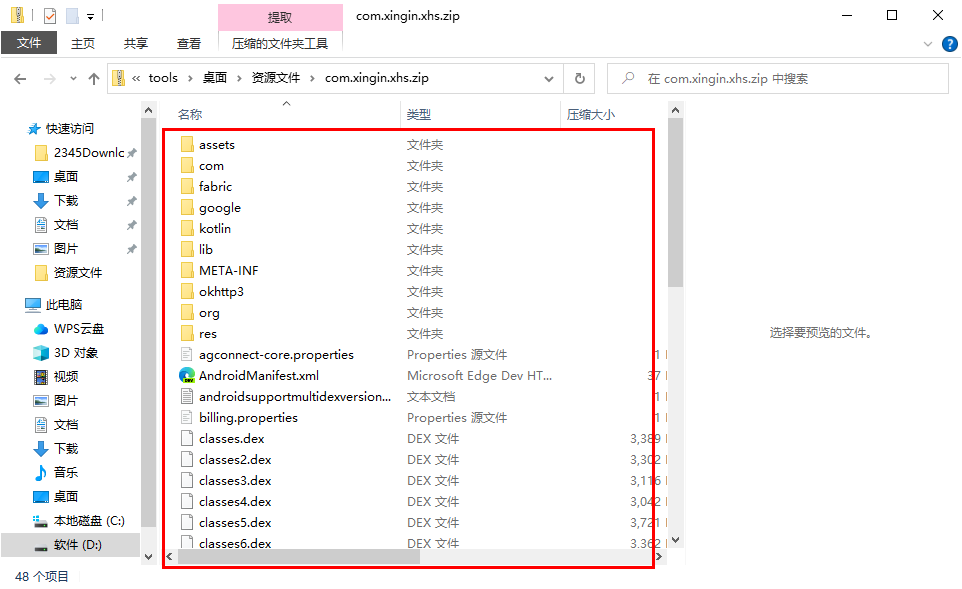The height and width of the screenshot is (589, 962).
Task: Unpin 文档 from Quick Access
Action: point(131,225)
